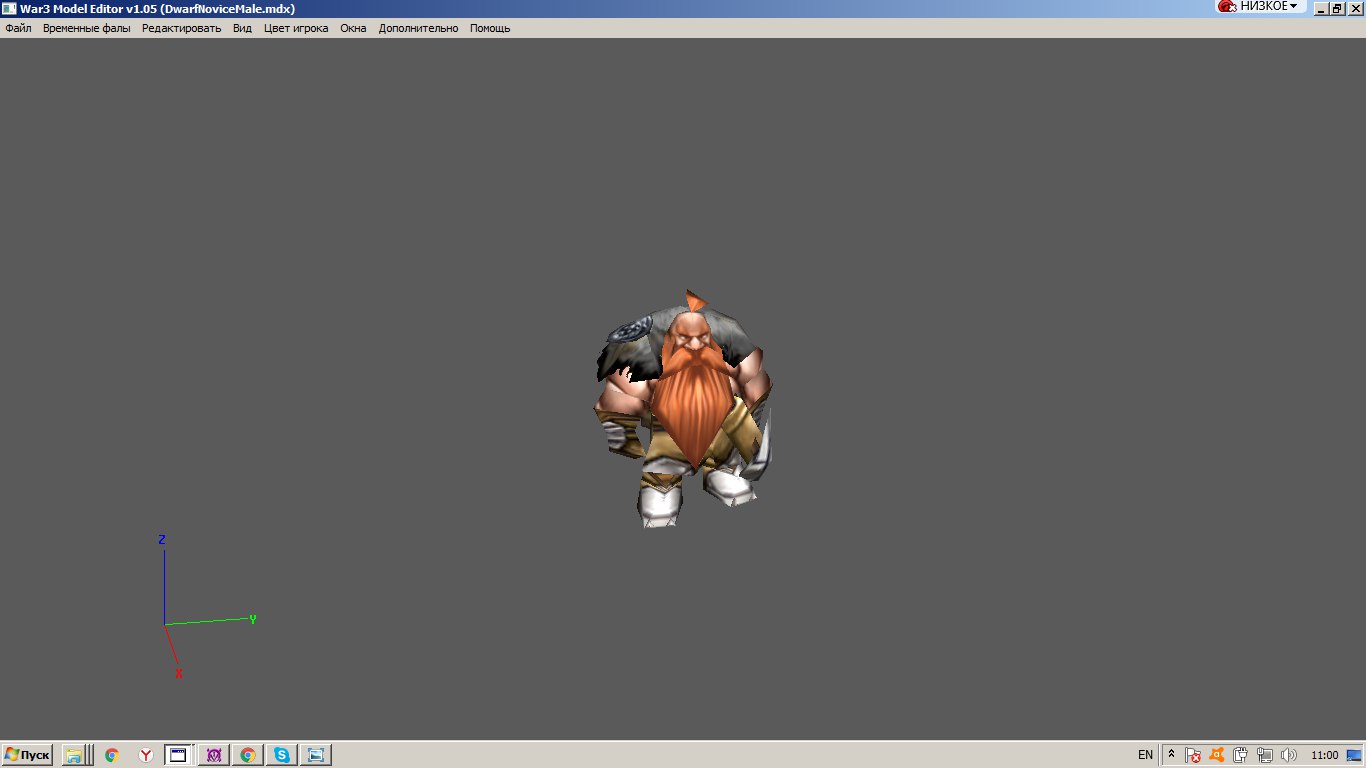Select the War3 Model Editor taskbar window
Screen dimensions: 1366x768
point(178,755)
